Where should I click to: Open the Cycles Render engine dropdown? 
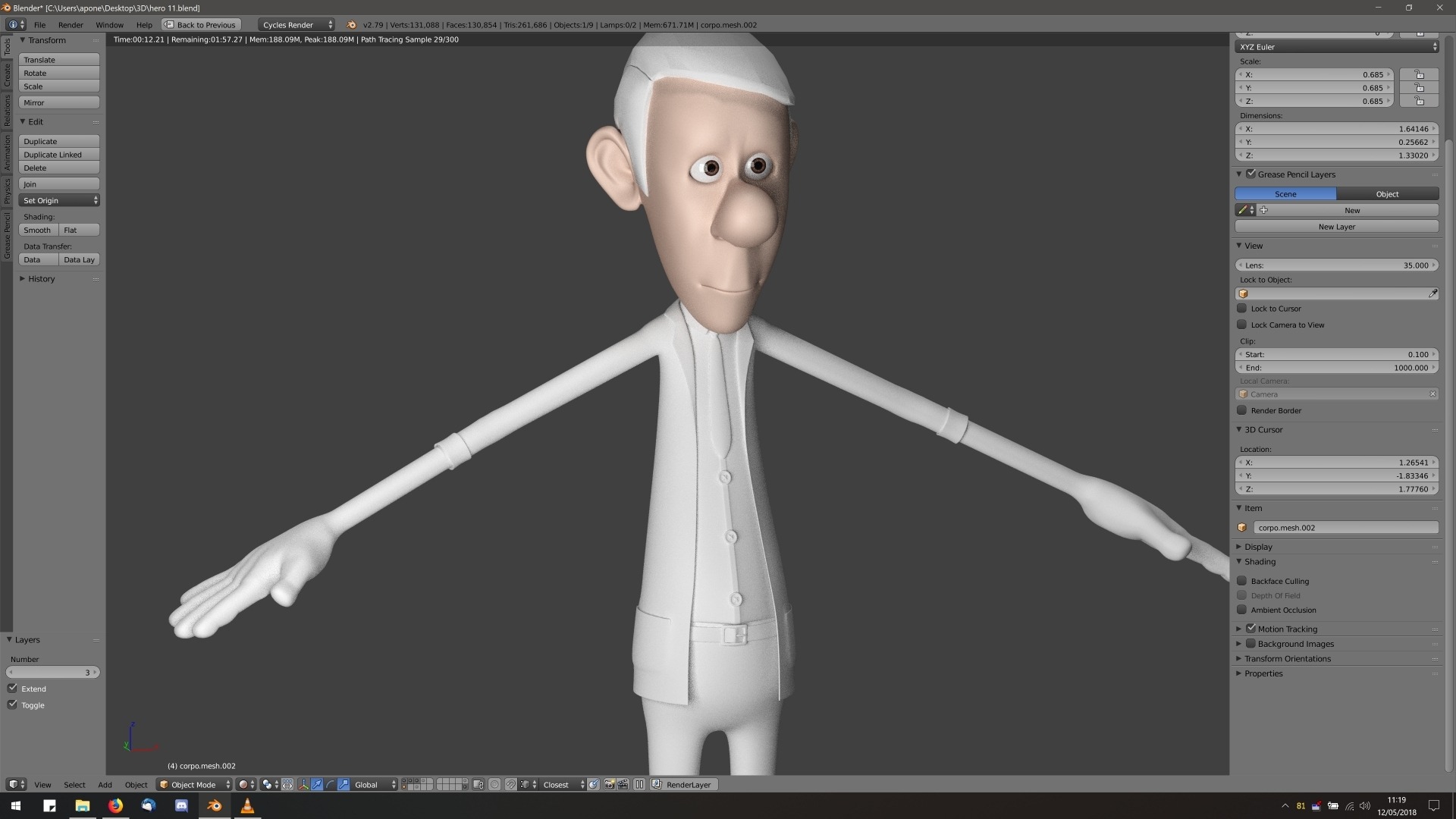coord(296,25)
